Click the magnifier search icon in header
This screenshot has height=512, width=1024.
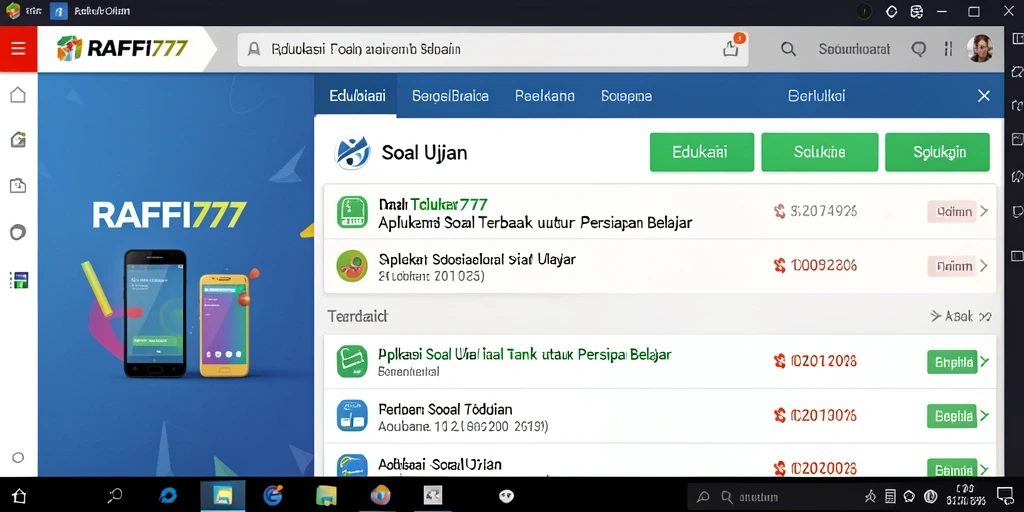[x=788, y=49]
